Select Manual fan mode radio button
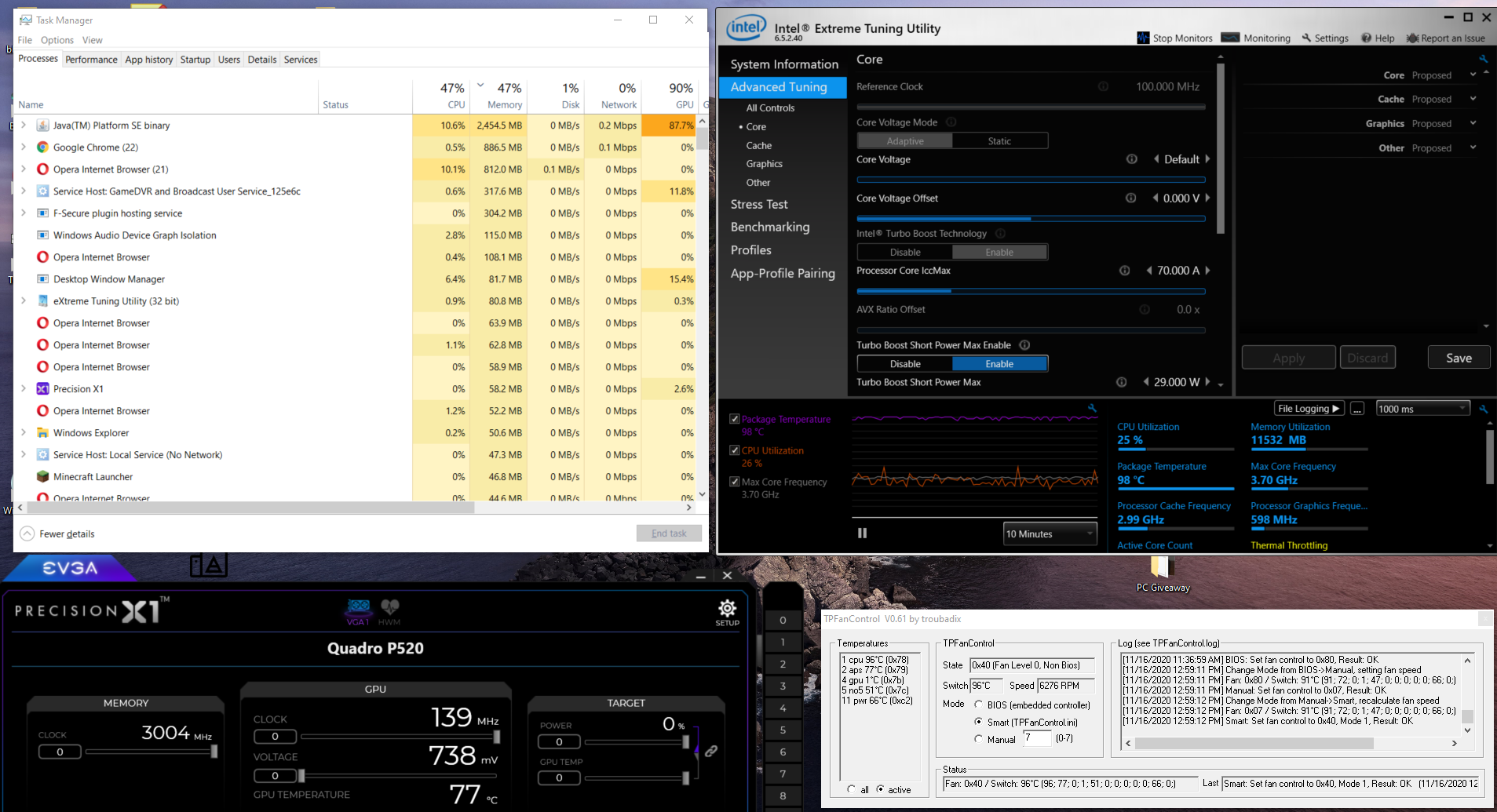The width and height of the screenshot is (1497, 812). (x=978, y=738)
